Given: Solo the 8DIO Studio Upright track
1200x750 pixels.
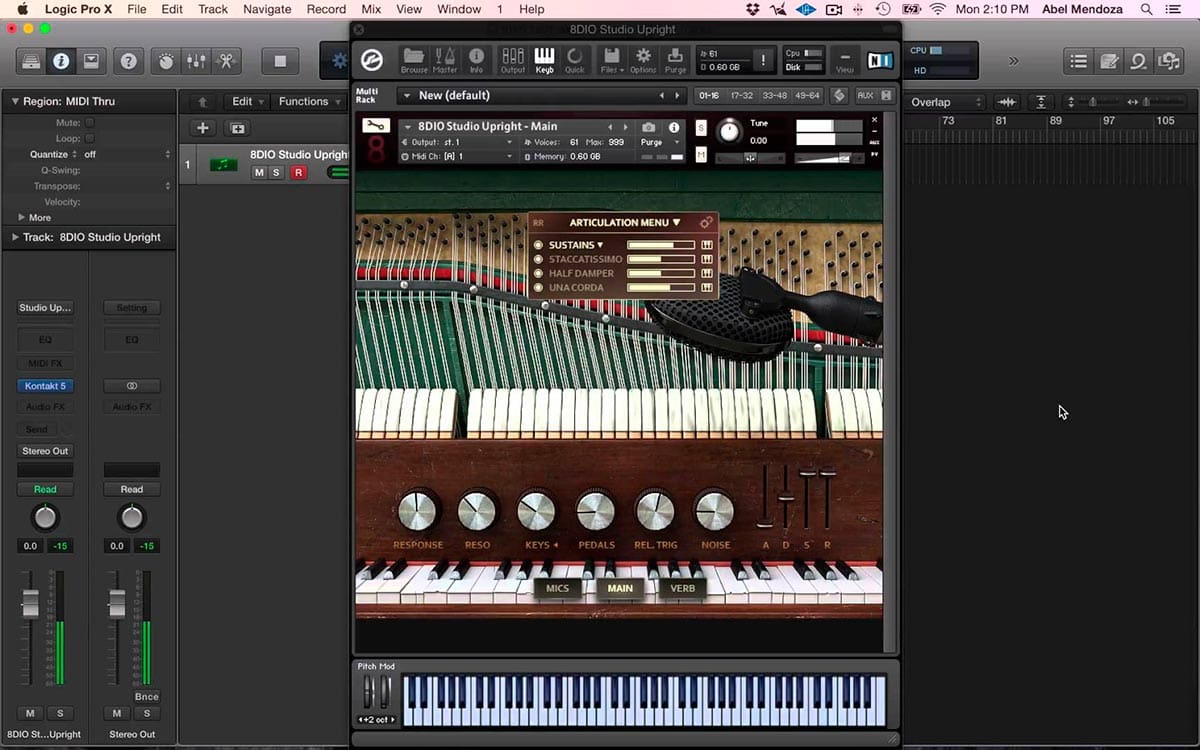Looking at the screenshot, I should coord(277,173).
